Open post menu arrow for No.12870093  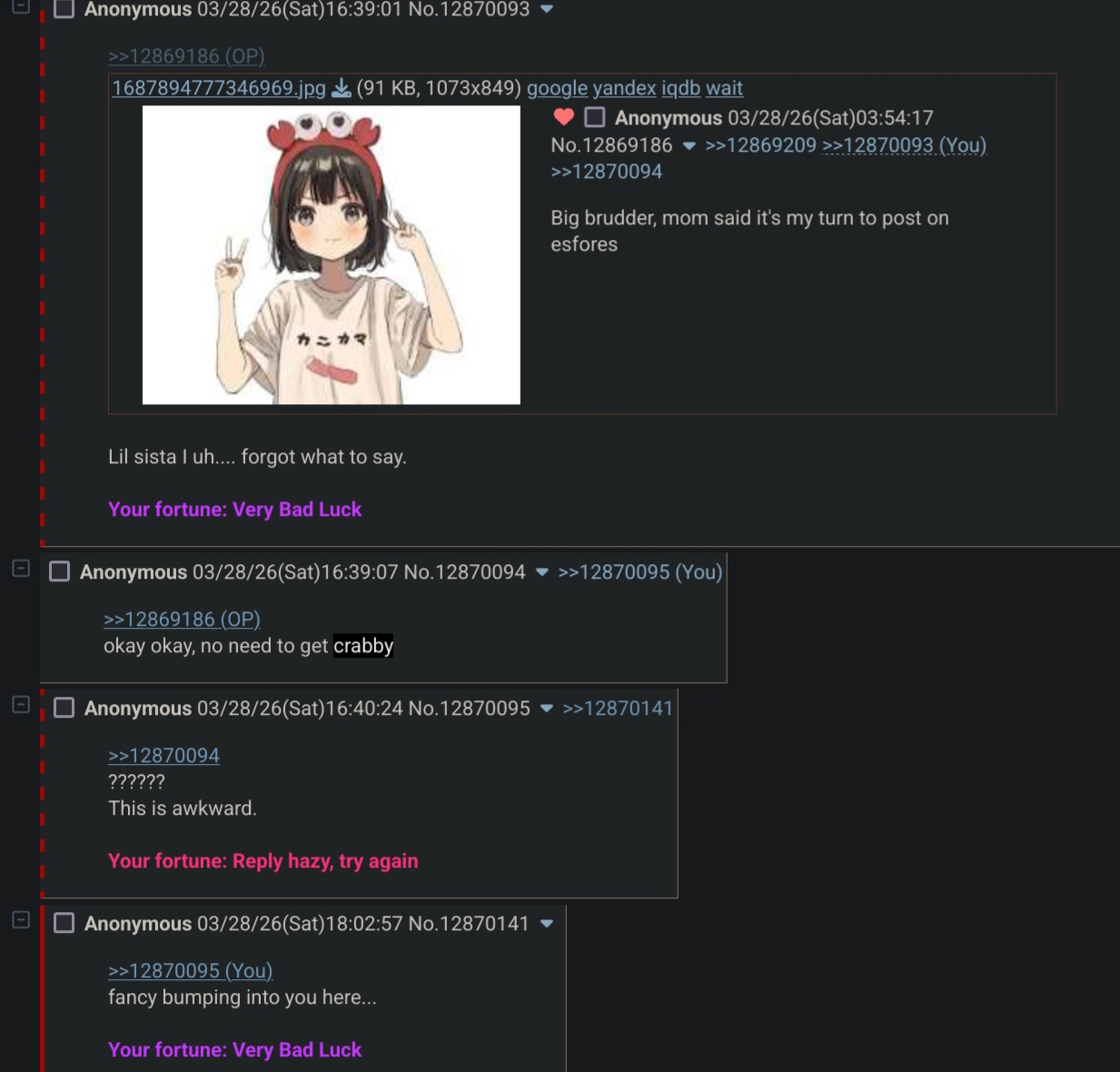pos(547,9)
